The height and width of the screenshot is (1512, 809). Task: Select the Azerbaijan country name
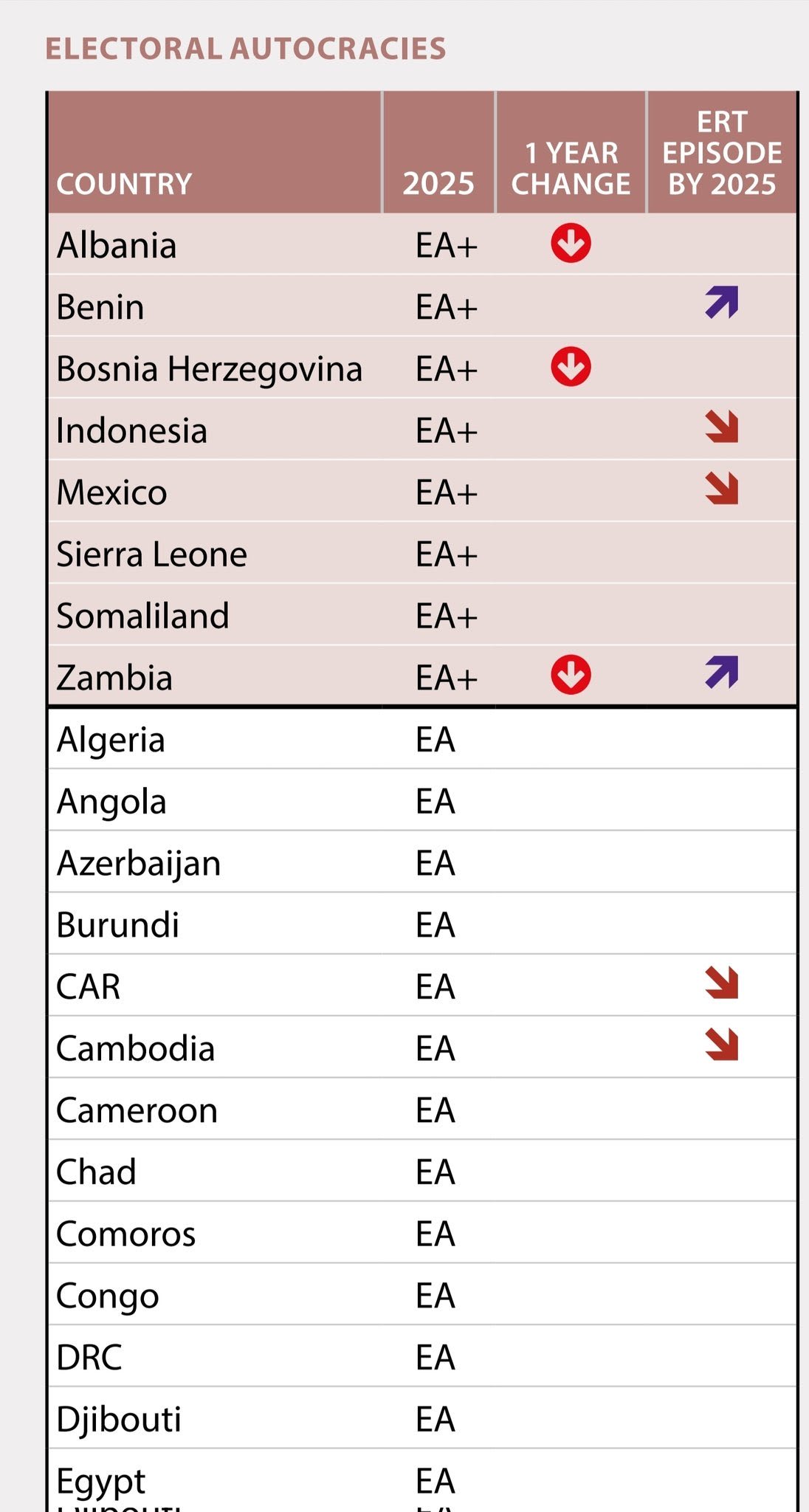[x=139, y=864]
